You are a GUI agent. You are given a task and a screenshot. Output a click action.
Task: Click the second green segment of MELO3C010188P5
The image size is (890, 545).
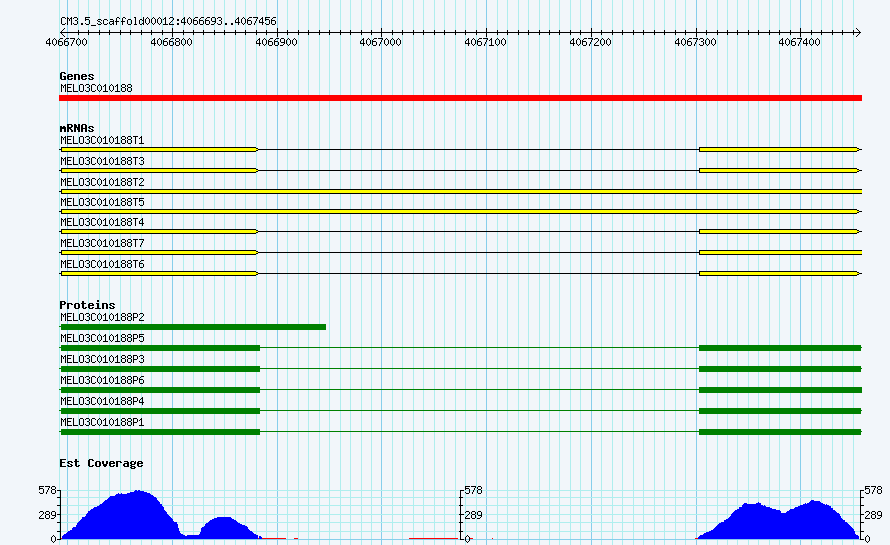point(780,348)
